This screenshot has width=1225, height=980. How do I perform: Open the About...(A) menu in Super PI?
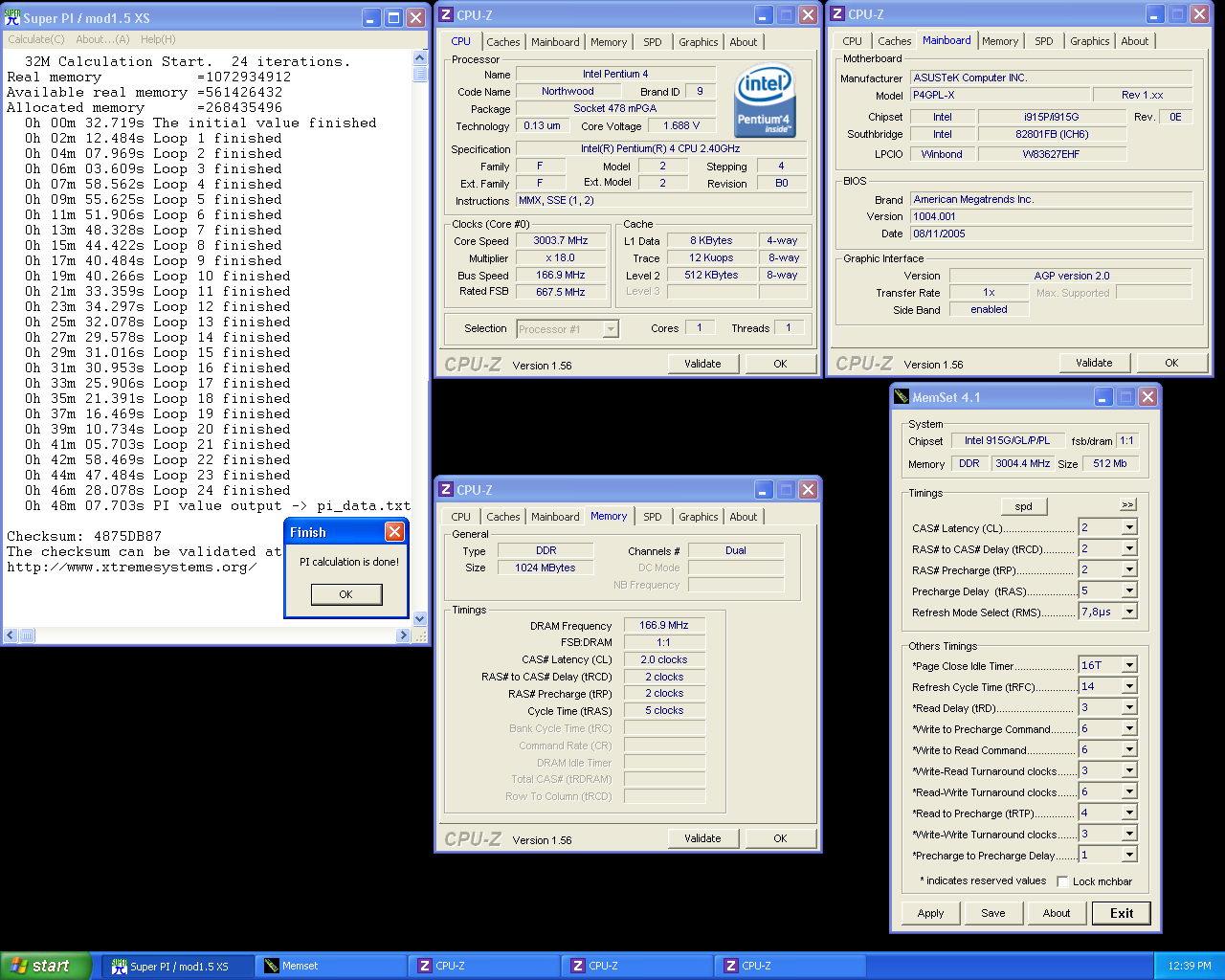102,39
